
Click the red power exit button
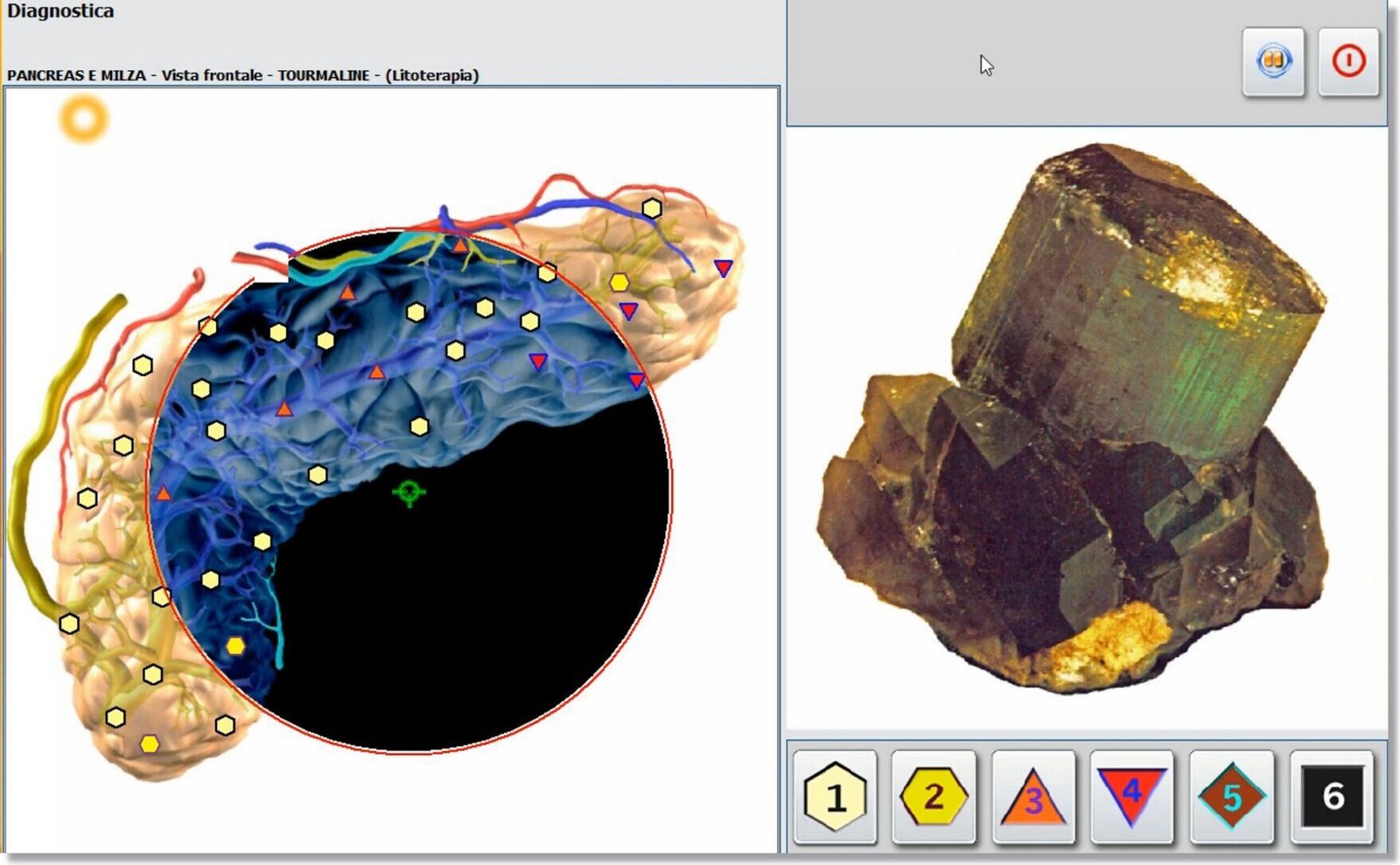tap(1348, 61)
